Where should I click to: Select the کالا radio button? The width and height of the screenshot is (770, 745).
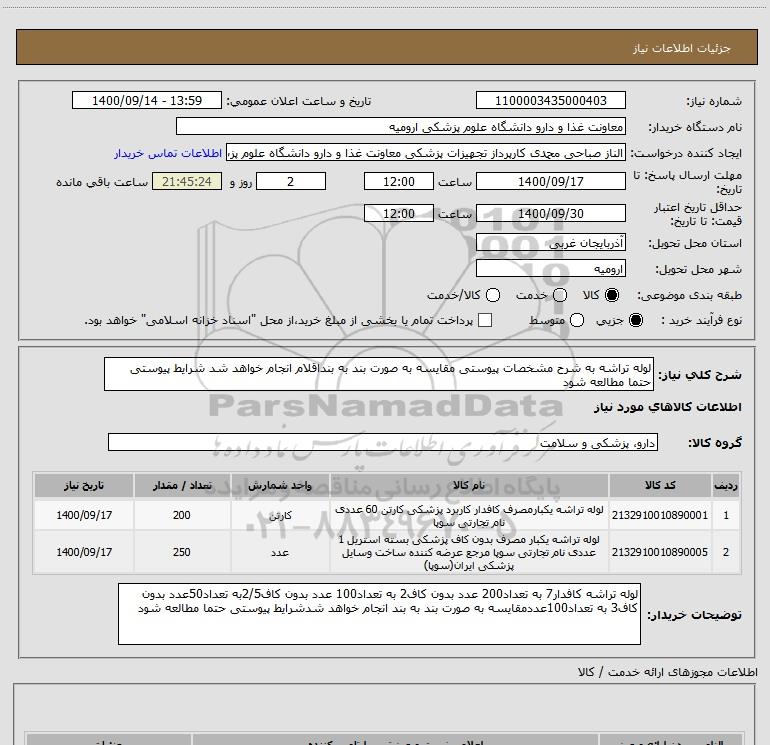tap(612, 295)
